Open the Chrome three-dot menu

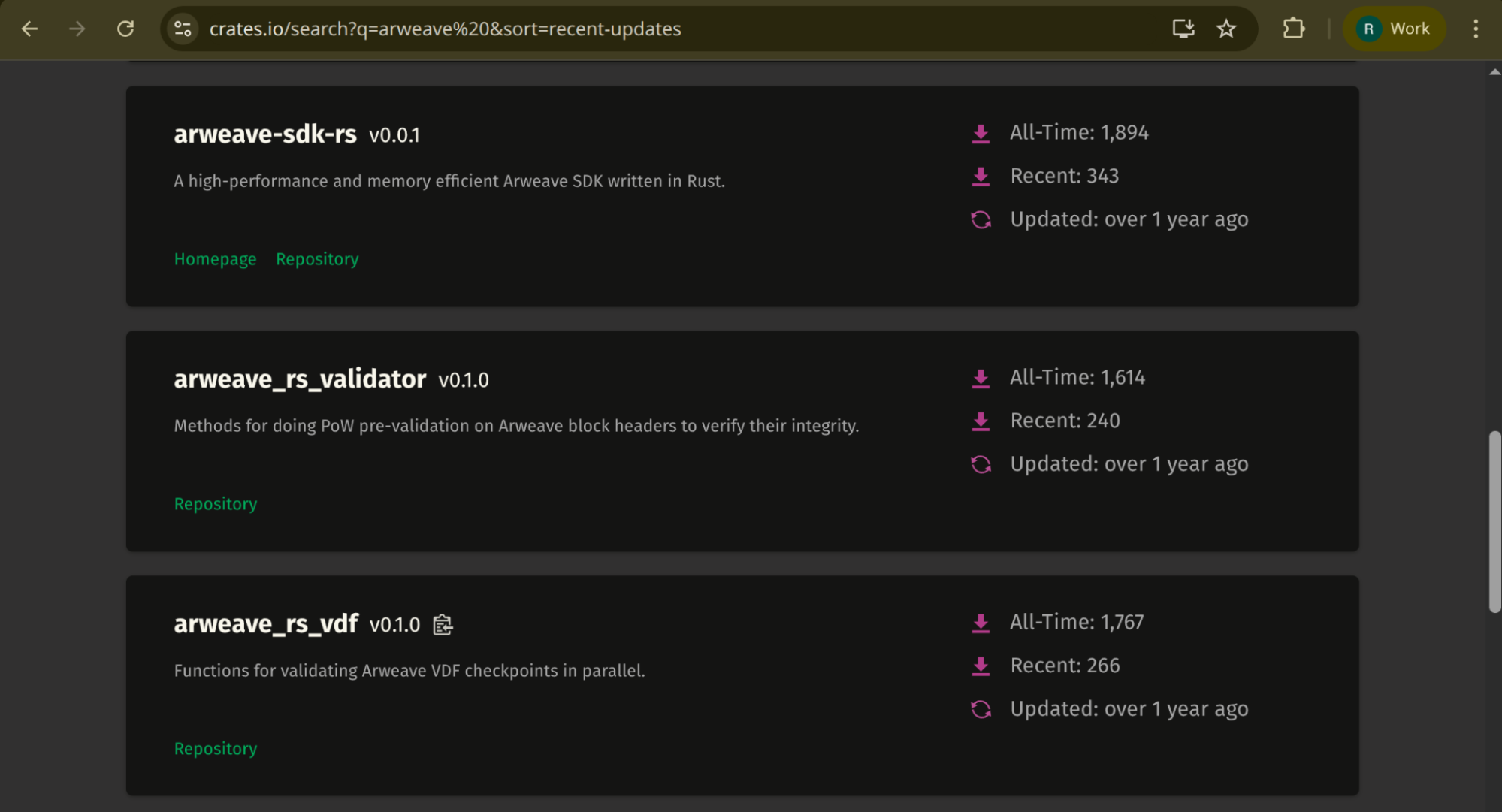1476,29
